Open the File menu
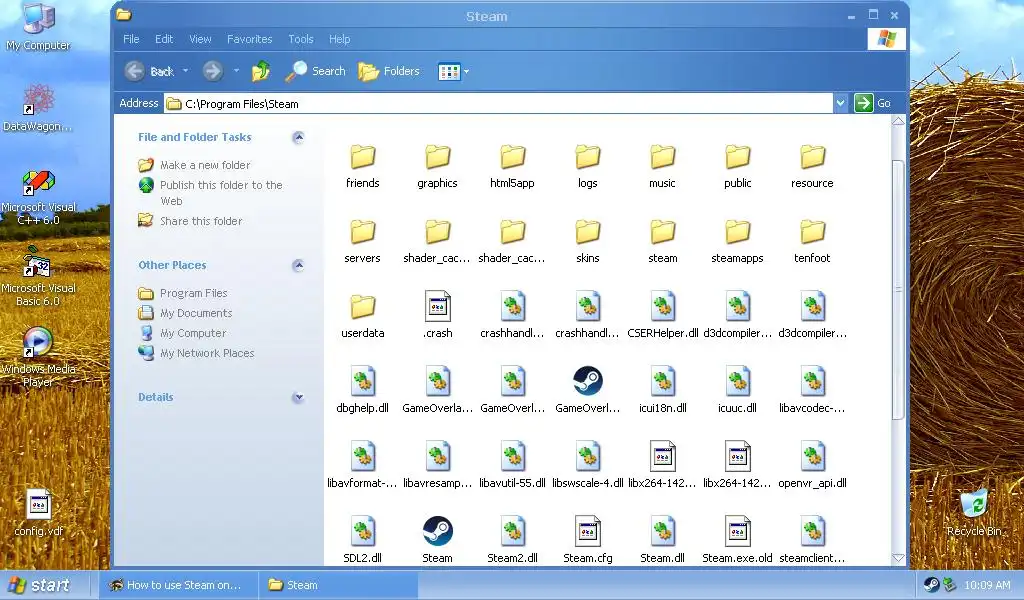Screen dimensions: 1024x600 pos(131,39)
